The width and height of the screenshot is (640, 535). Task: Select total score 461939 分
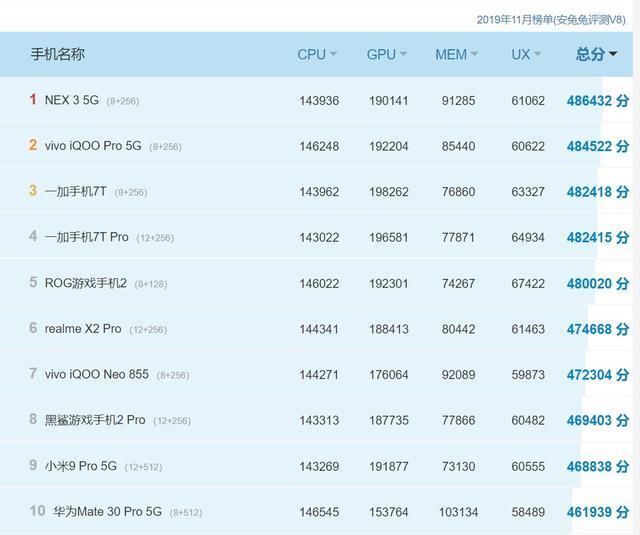(x=598, y=512)
